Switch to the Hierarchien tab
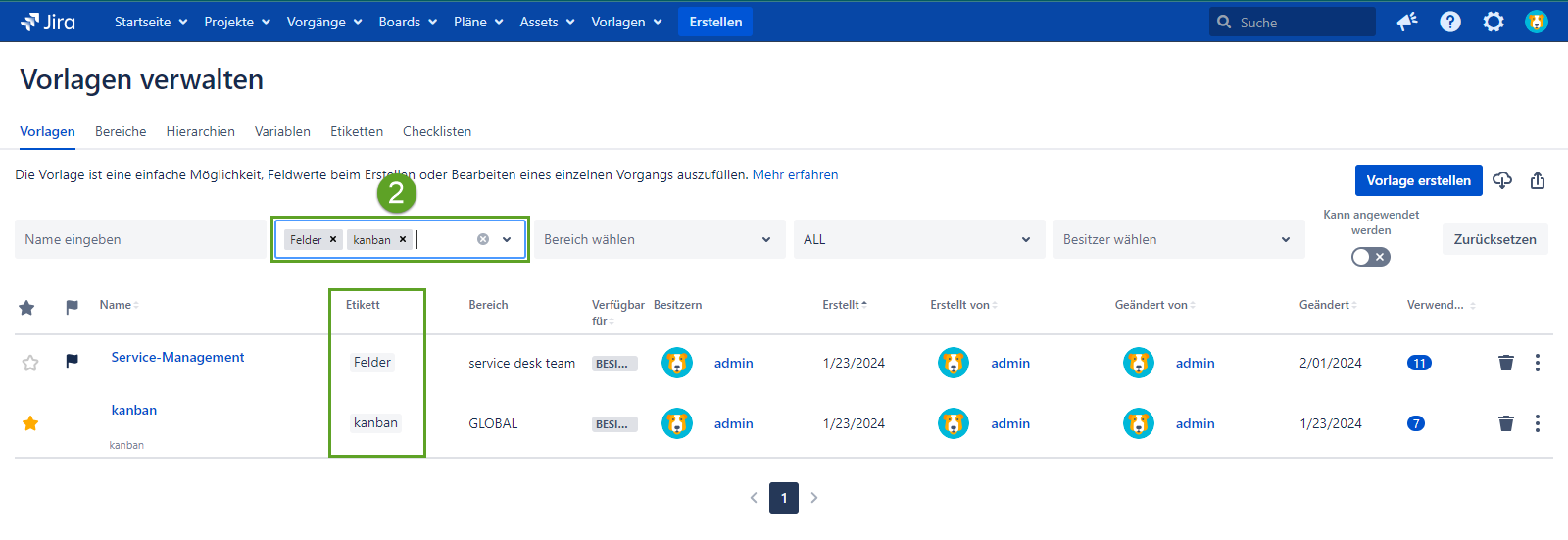Viewport: 1568px width, 540px height. [x=200, y=131]
